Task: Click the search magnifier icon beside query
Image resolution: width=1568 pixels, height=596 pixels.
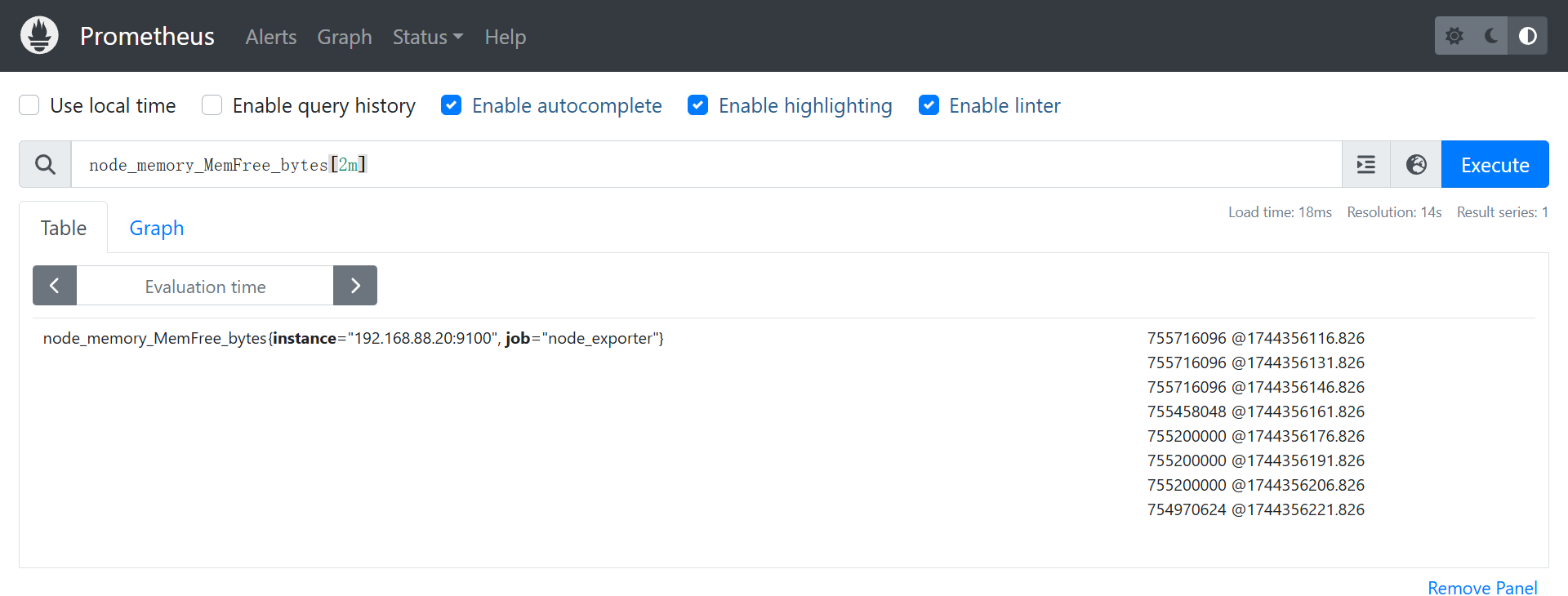Action: click(46, 165)
